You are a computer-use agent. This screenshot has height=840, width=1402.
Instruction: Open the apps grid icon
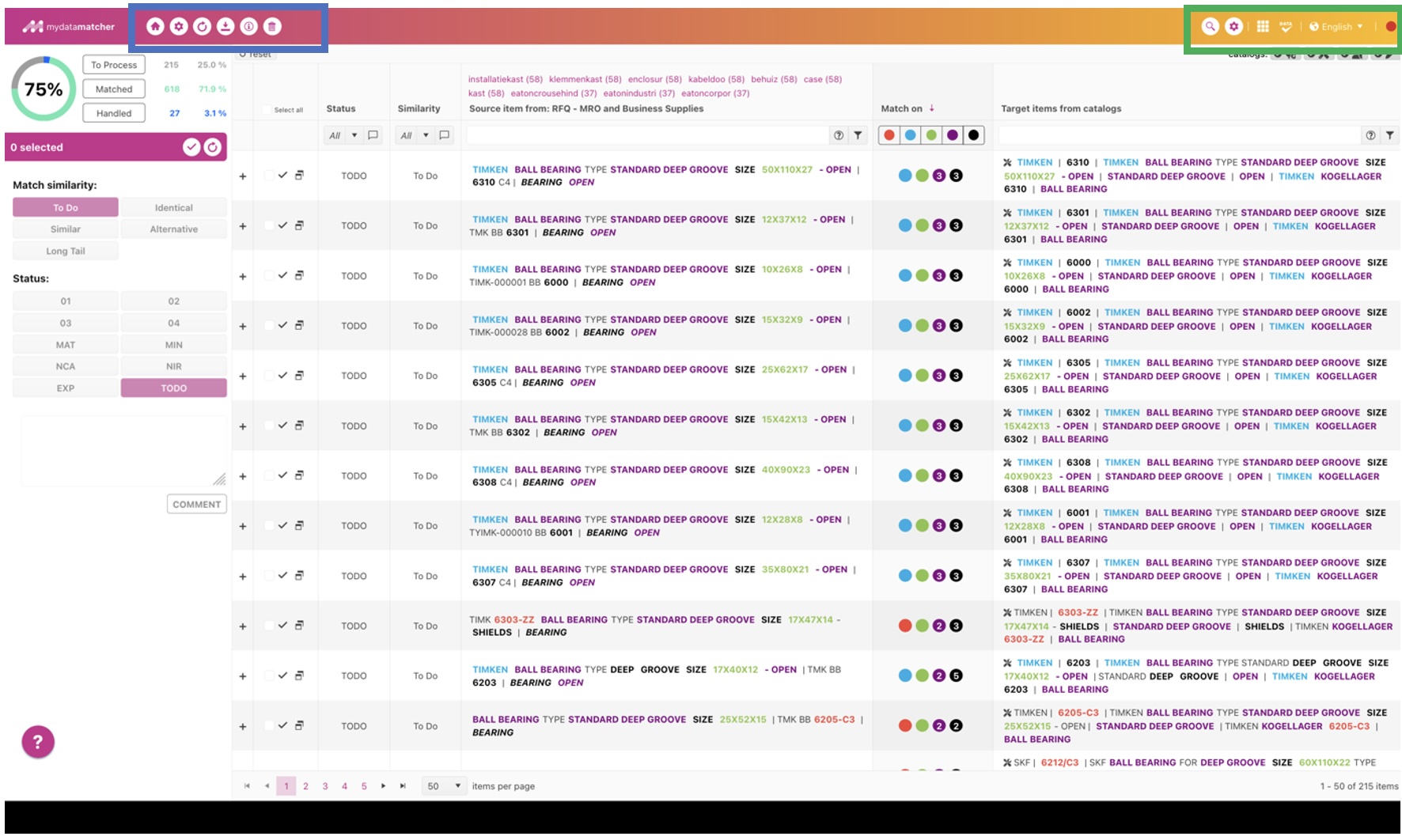1263,27
